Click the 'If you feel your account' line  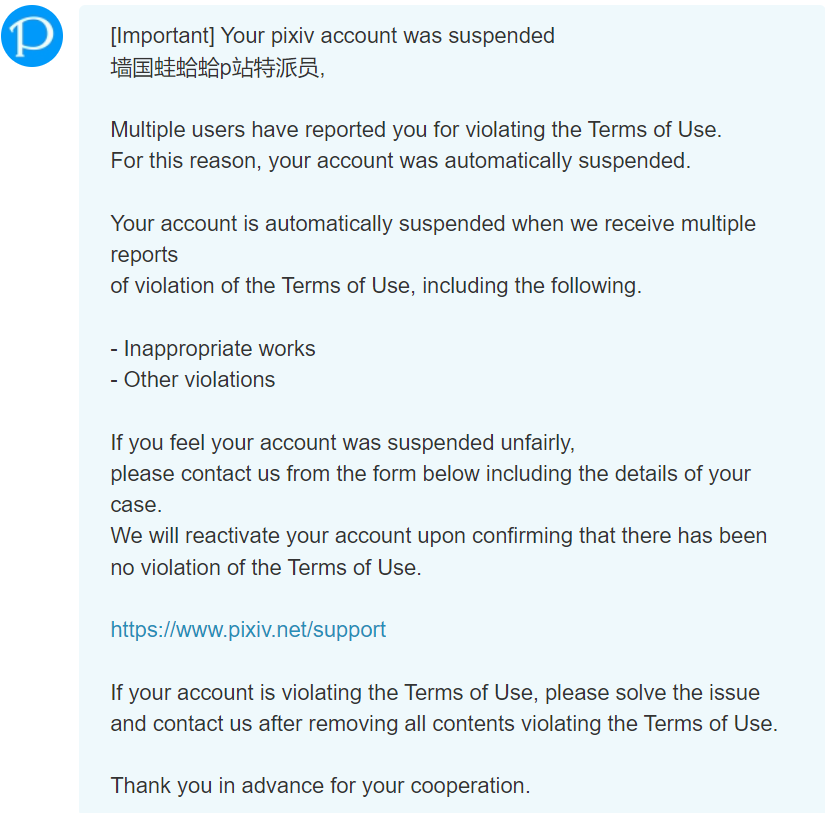[343, 443]
